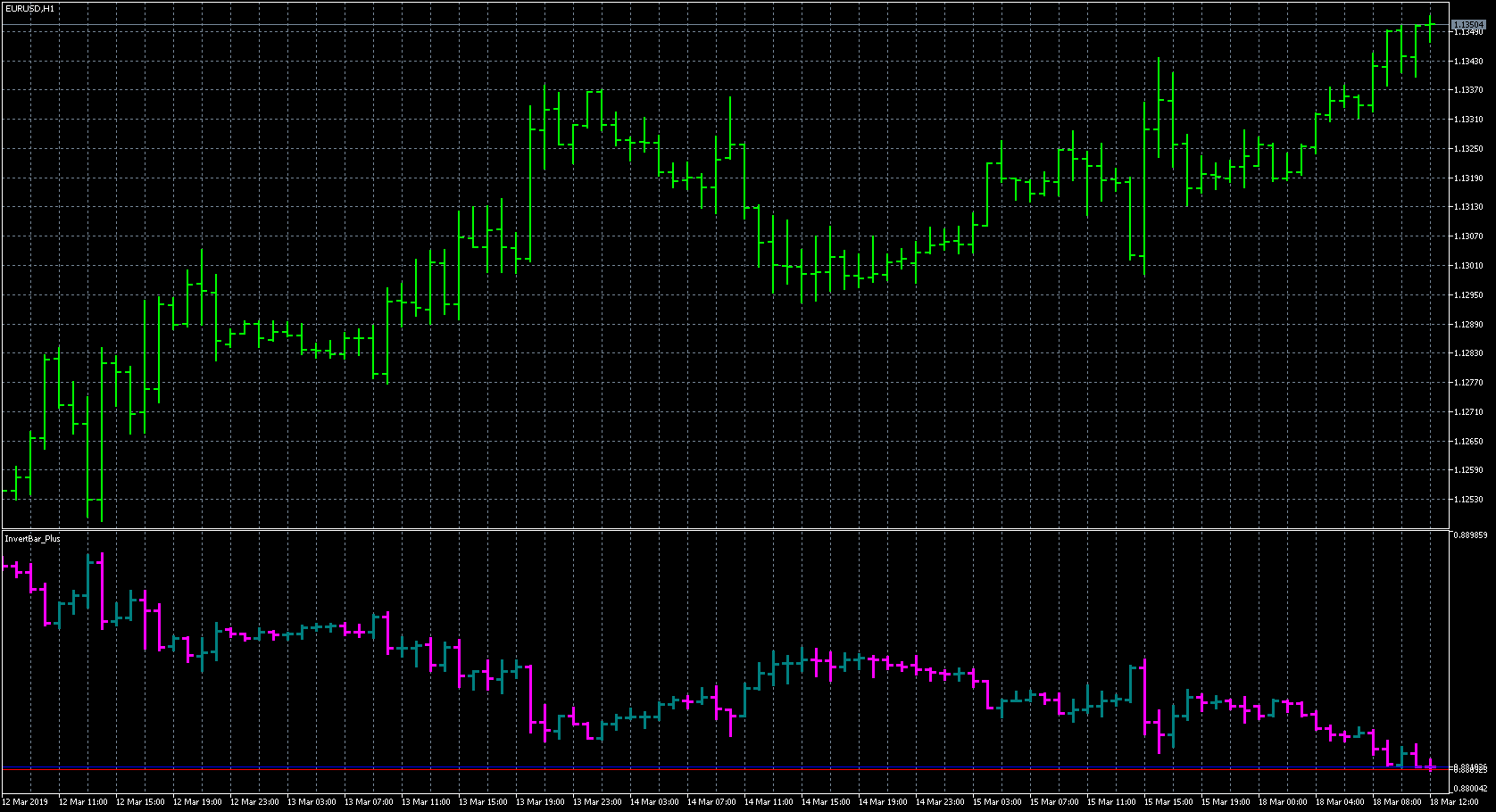Select the 13 Mar 03:00 time label

(x=312, y=802)
